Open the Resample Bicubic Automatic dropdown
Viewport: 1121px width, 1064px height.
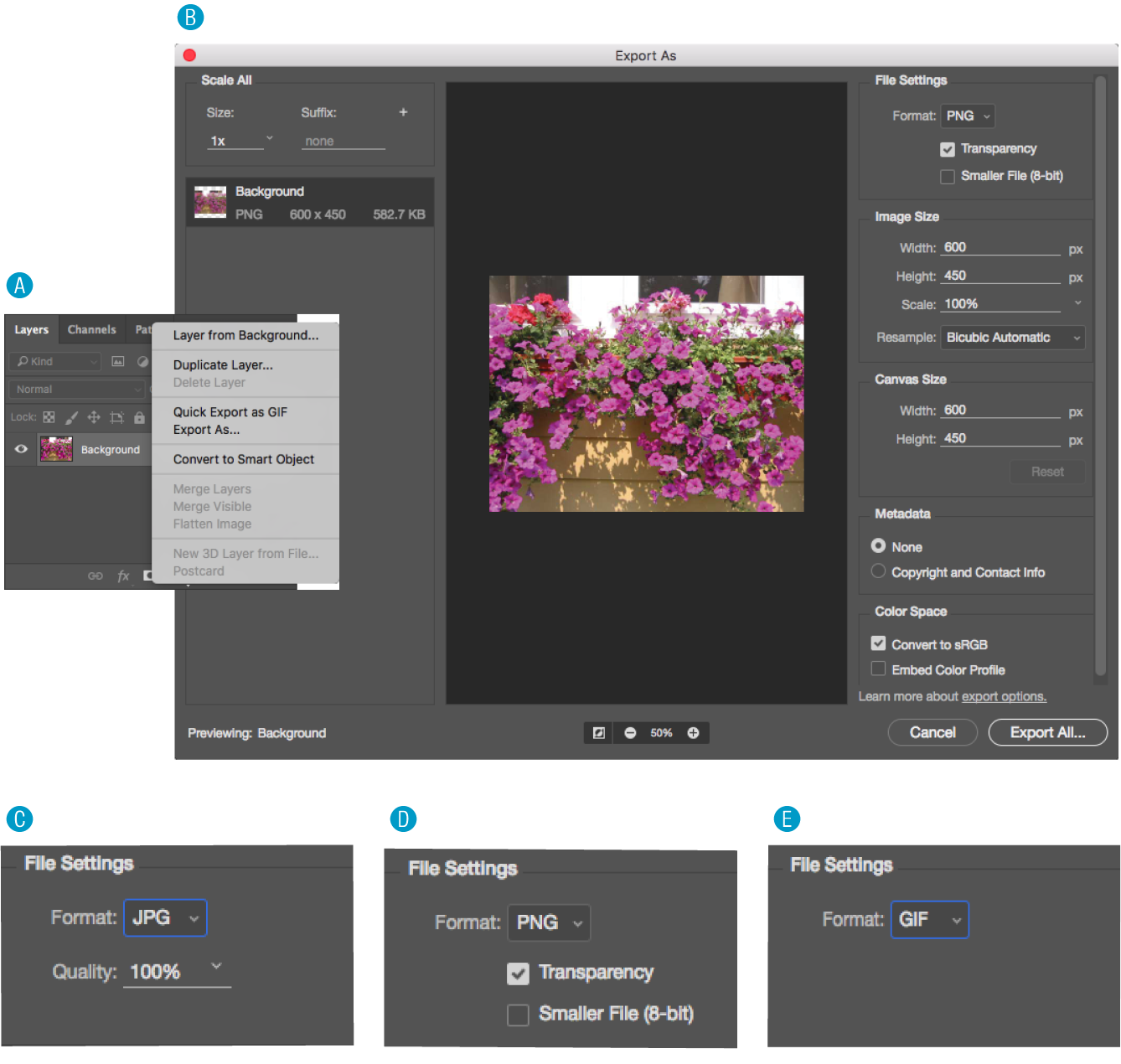(x=1012, y=338)
